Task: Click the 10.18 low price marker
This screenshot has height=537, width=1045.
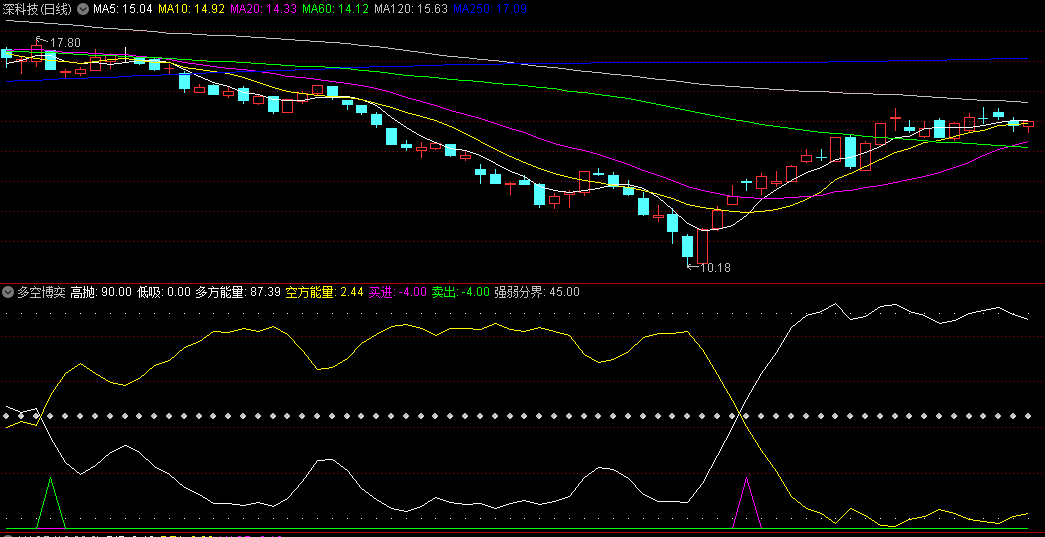Action: pyautogui.click(x=715, y=268)
